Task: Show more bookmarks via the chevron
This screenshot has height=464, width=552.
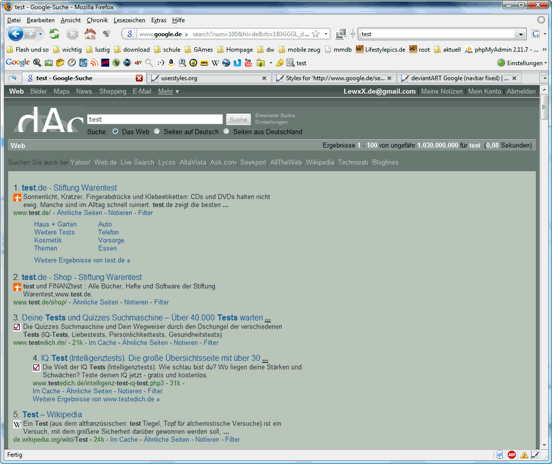Action: (545, 50)
